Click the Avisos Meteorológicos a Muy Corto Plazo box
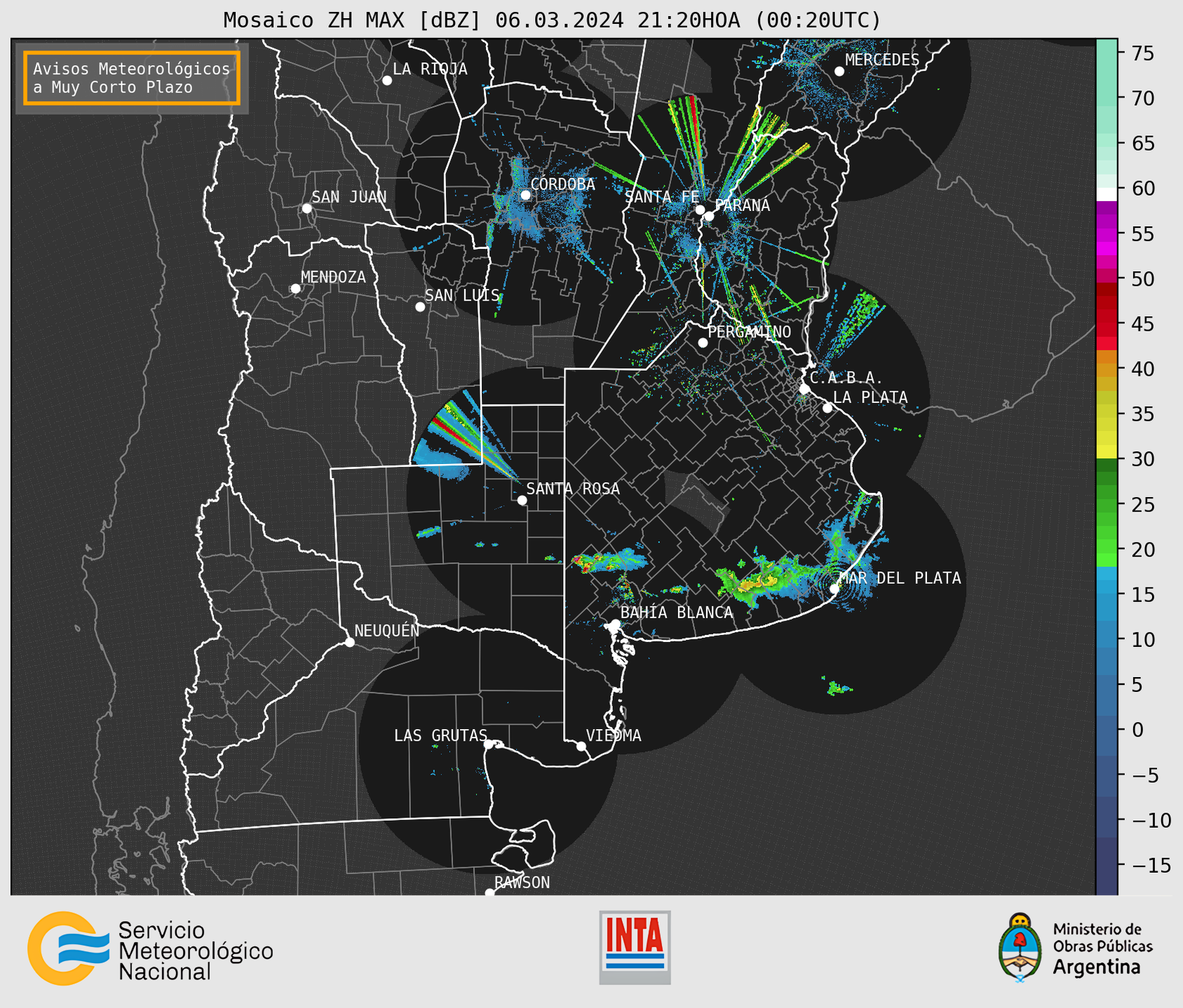The height and width of the screenshot is (1008, 1183). pyautogui.click(x=132, y=78)
